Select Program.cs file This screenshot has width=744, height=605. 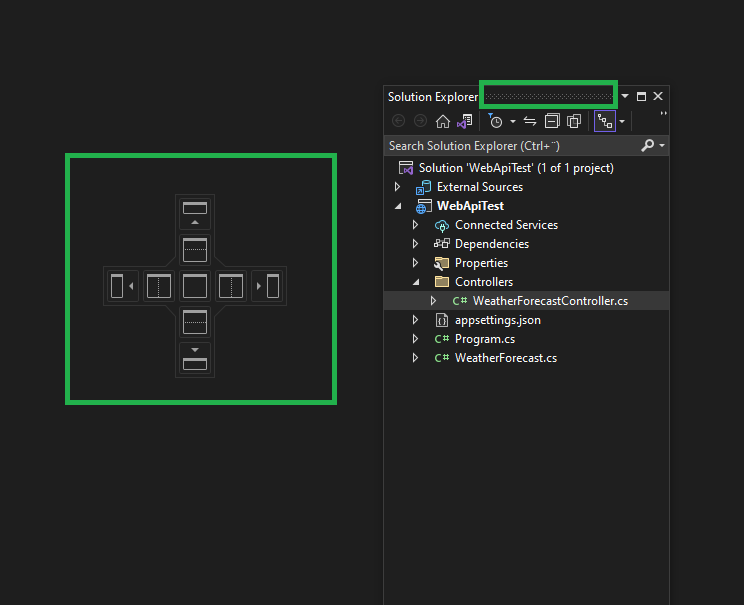485,339
